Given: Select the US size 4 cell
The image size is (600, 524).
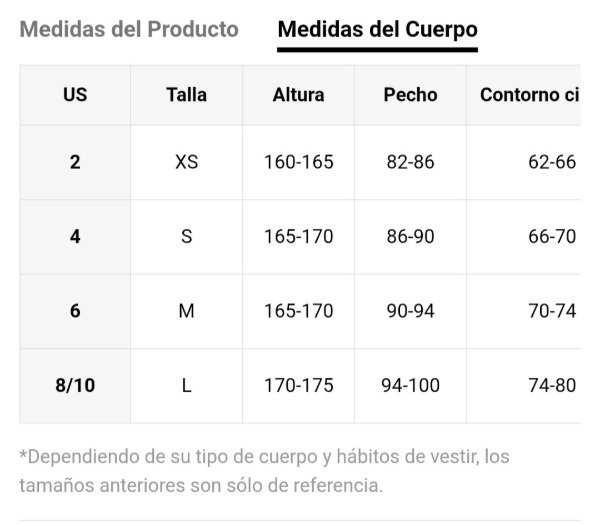Looking at the screenshot, I should 75,237.
